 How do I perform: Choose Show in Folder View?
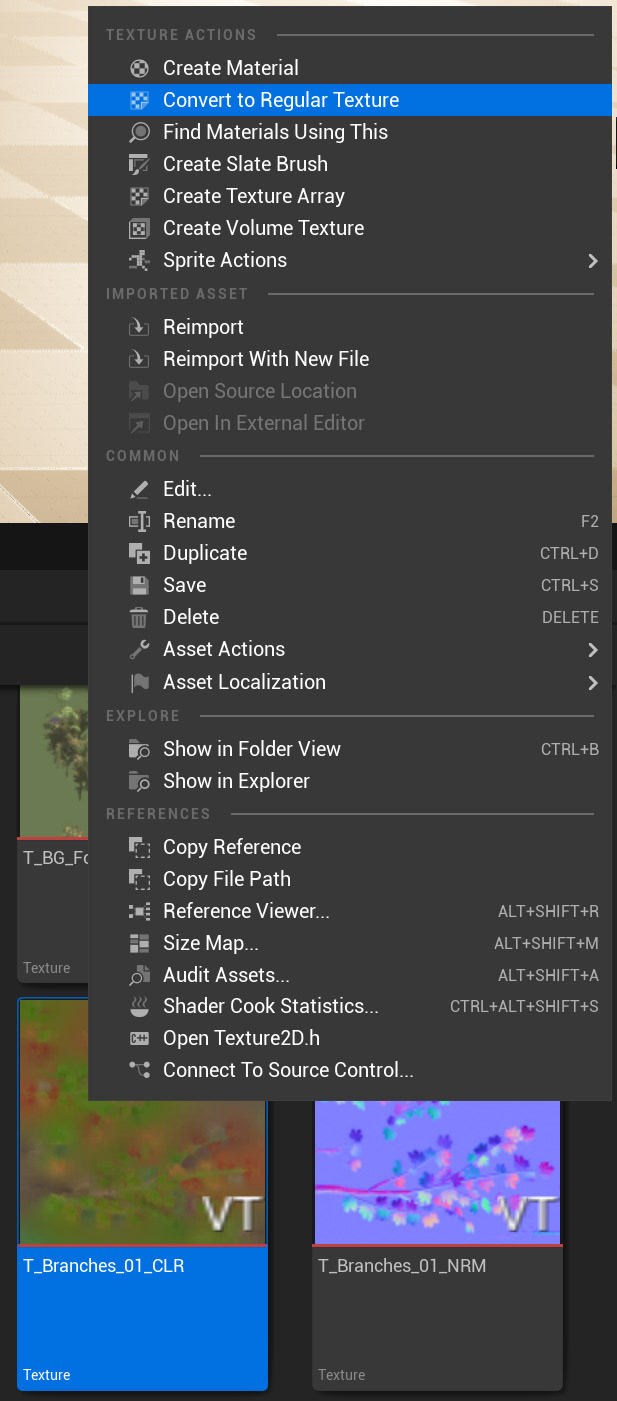350,749
